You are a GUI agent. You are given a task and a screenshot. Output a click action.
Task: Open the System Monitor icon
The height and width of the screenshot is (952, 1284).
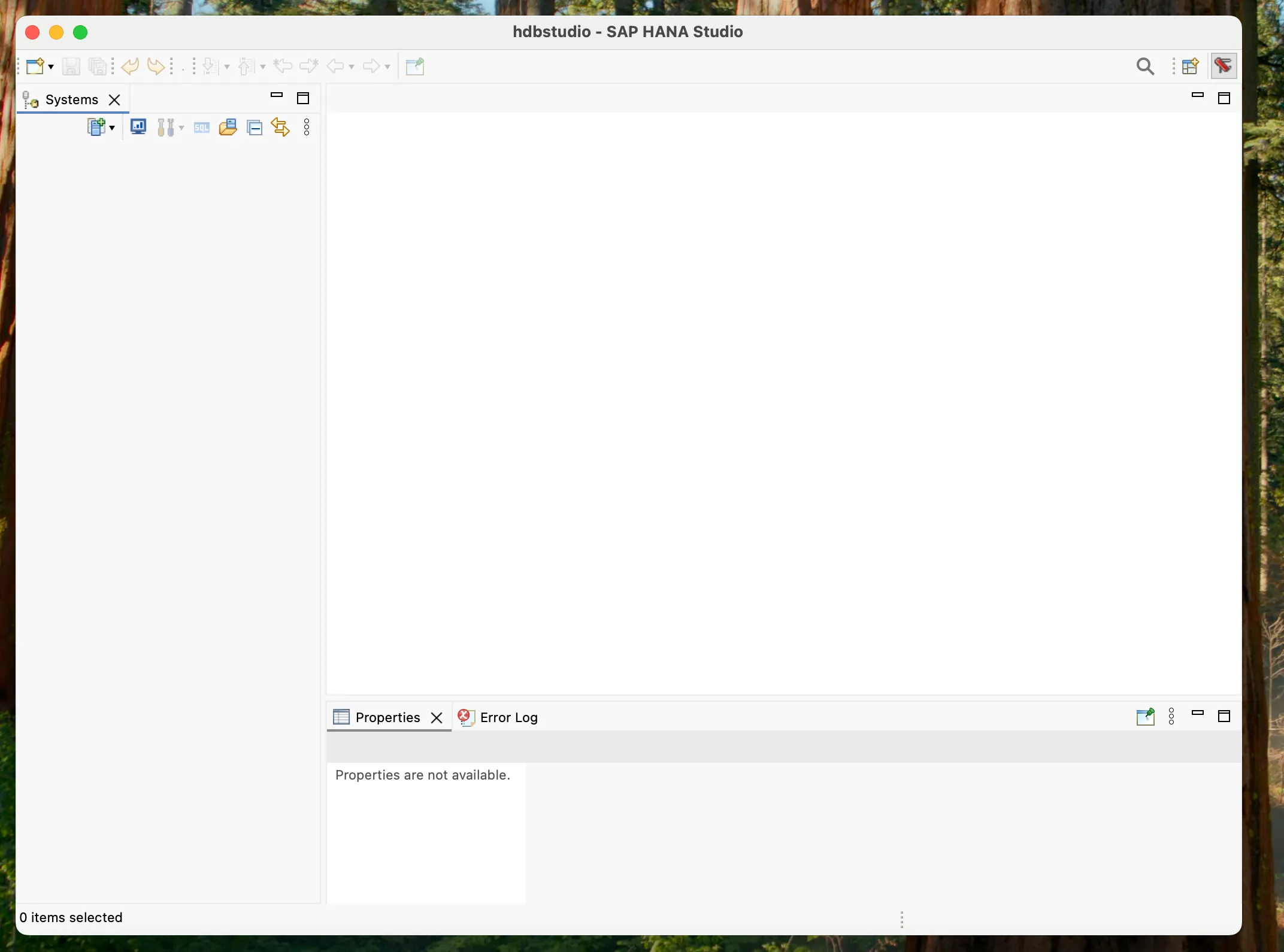point(138,127)
